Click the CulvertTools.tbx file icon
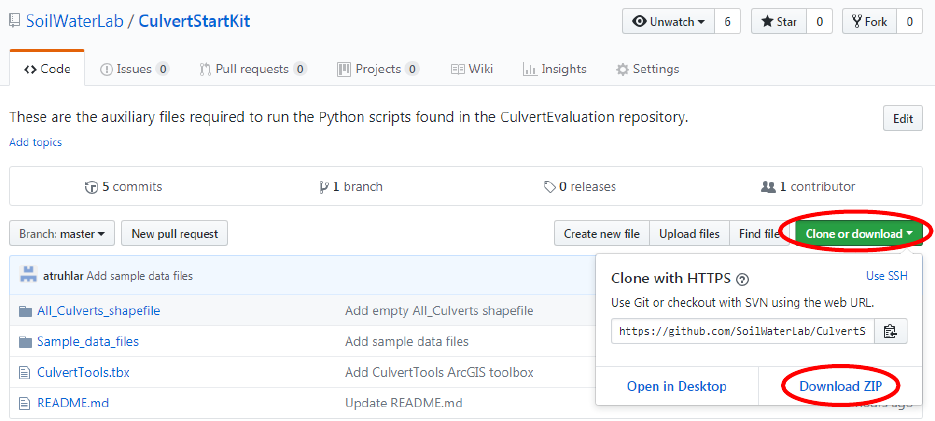Image resolution: width=935 pixels, height=421 pixels. 24,373
